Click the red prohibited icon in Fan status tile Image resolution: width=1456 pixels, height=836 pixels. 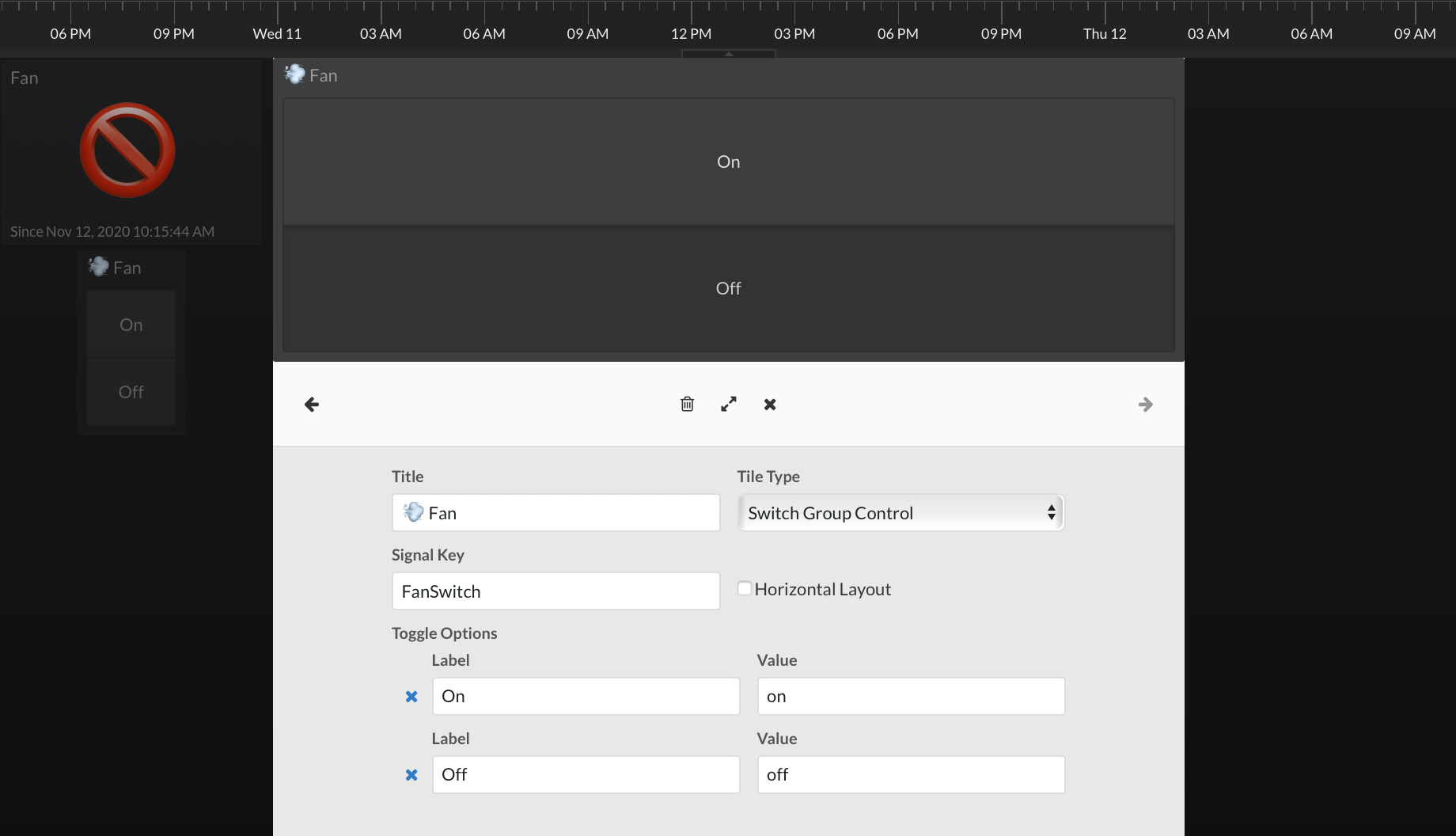(127, 150)
